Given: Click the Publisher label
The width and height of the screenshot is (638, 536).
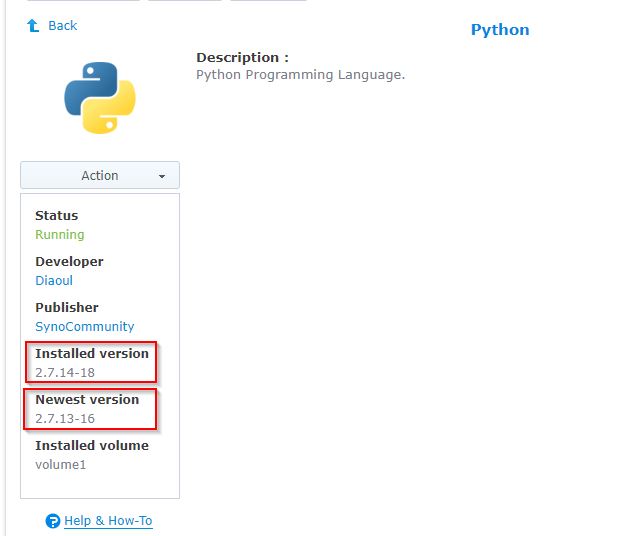Looking at the screenshot, I should tap(67, 307).
